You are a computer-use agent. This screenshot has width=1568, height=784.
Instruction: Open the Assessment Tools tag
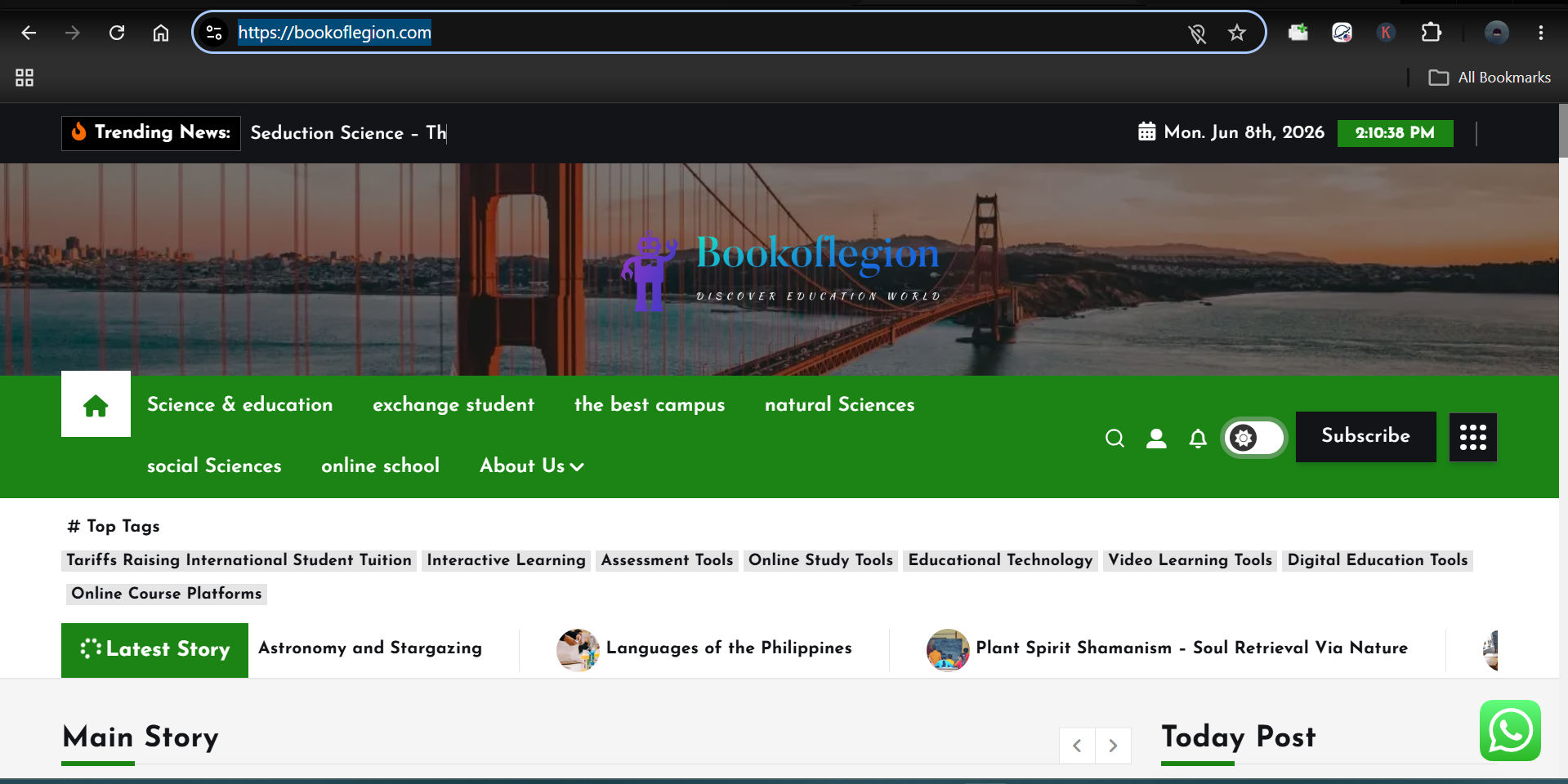[667, 560]
